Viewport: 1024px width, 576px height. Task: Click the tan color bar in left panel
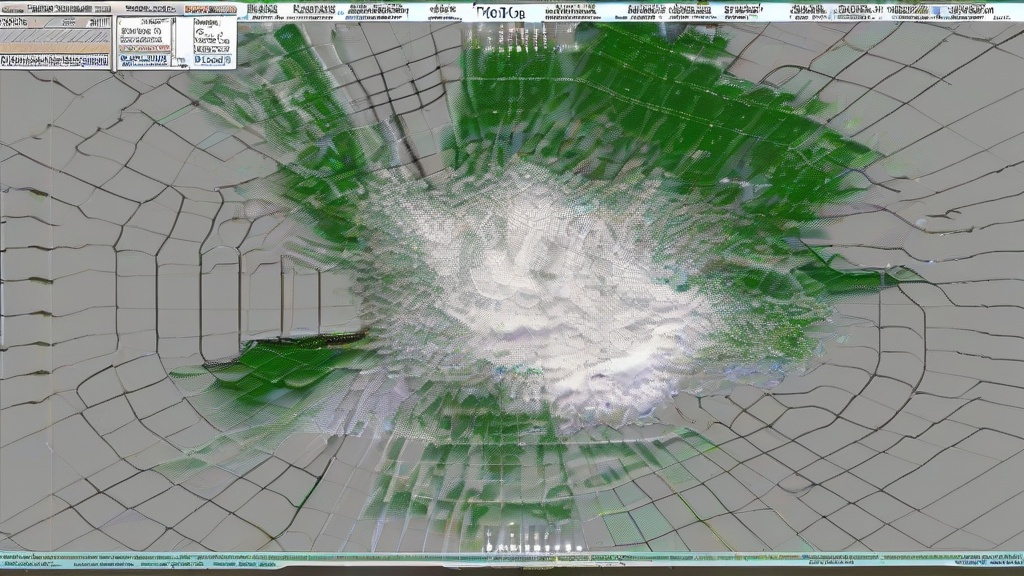click(x=55, y=47)
